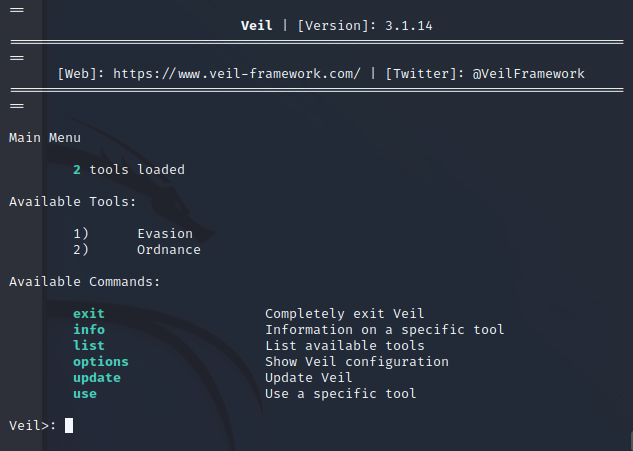Click the update command
Screen dimensions: 633x451
(97, 377)
